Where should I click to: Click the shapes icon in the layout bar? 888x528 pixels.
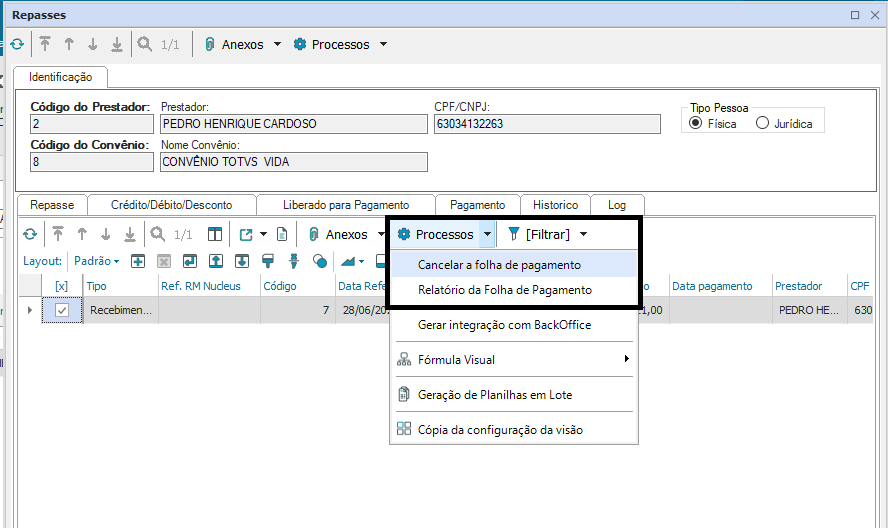320,261
